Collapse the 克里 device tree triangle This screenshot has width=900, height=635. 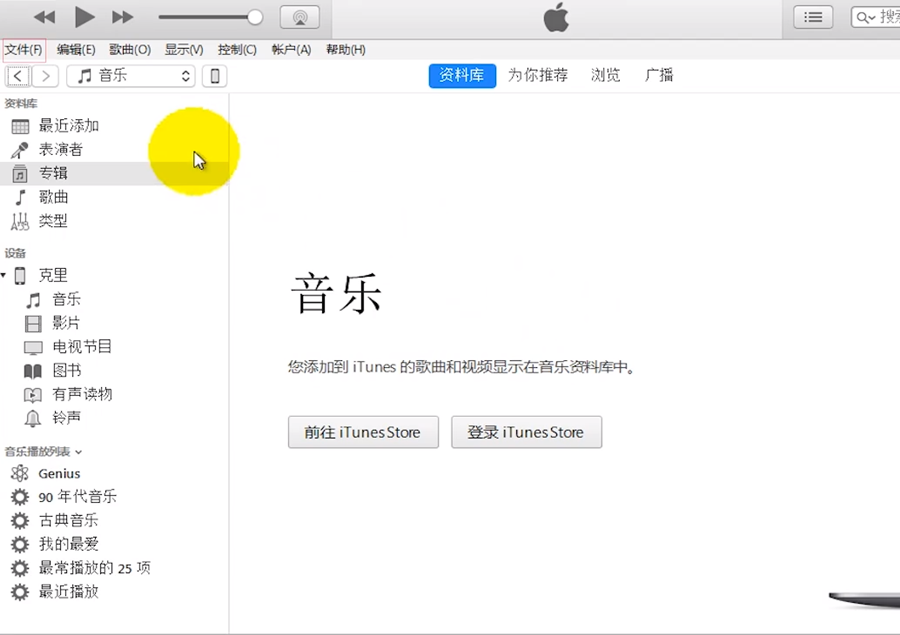[3, 276]
